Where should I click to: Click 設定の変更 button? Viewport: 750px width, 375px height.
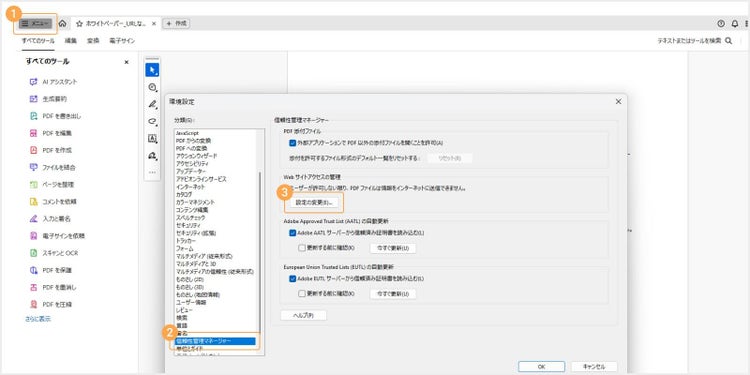coord(314,203)
